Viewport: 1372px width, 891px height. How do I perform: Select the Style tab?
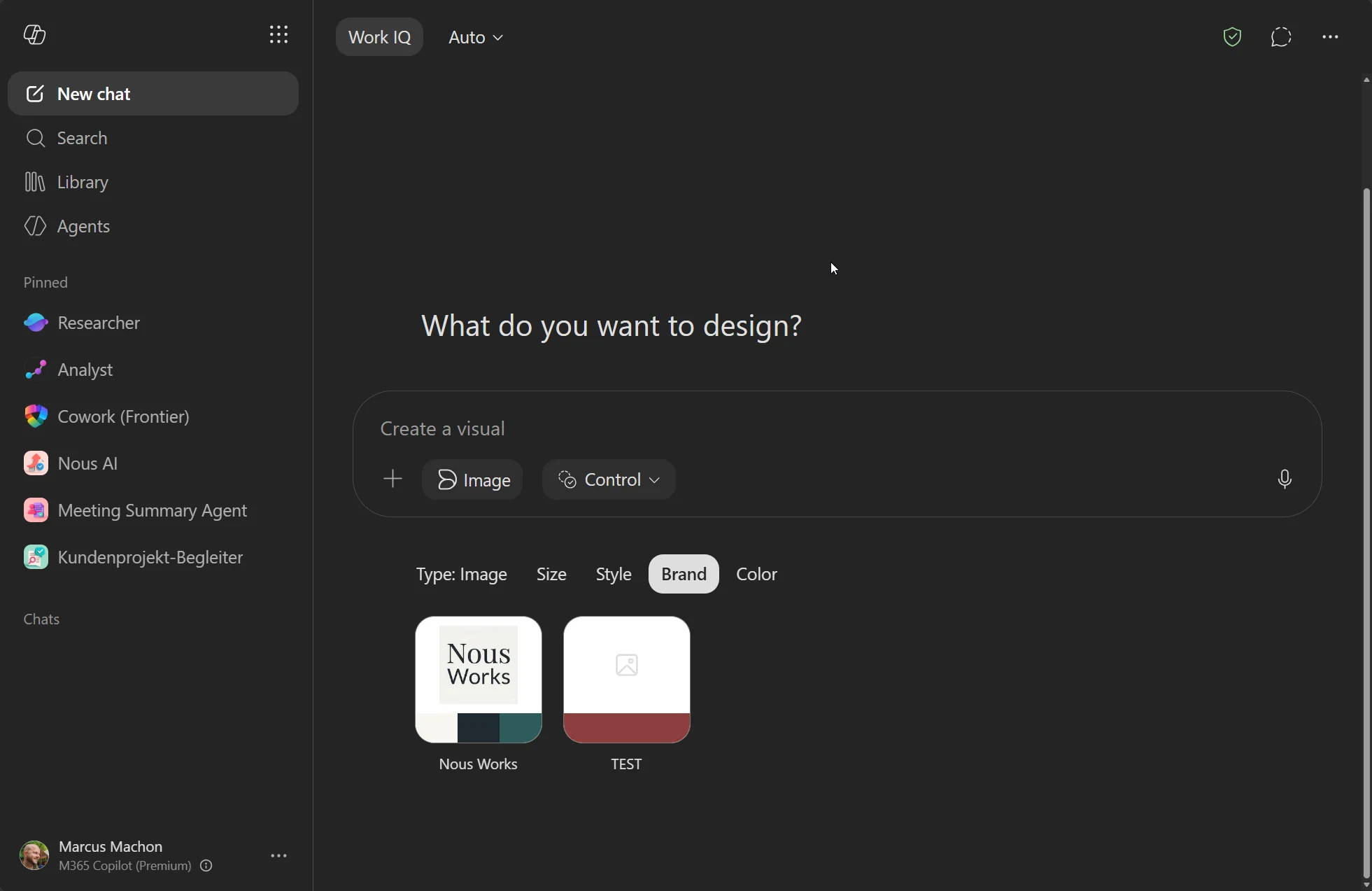click(614, 574)
